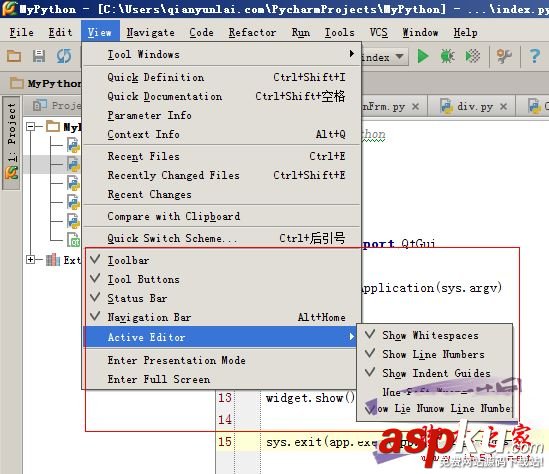549x474 pixels.
Task: Choose Quick Documentation menu item
Action: point(223,96)
